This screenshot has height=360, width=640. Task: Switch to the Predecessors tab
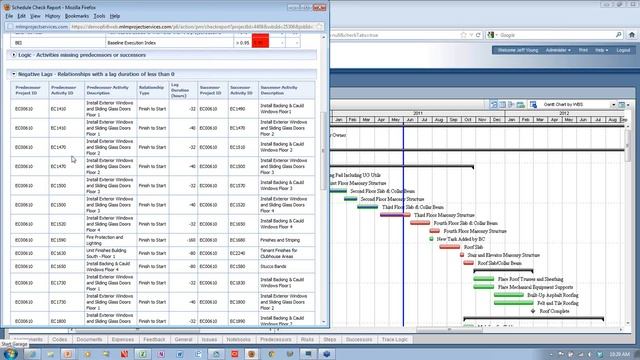tap(276, 339)
